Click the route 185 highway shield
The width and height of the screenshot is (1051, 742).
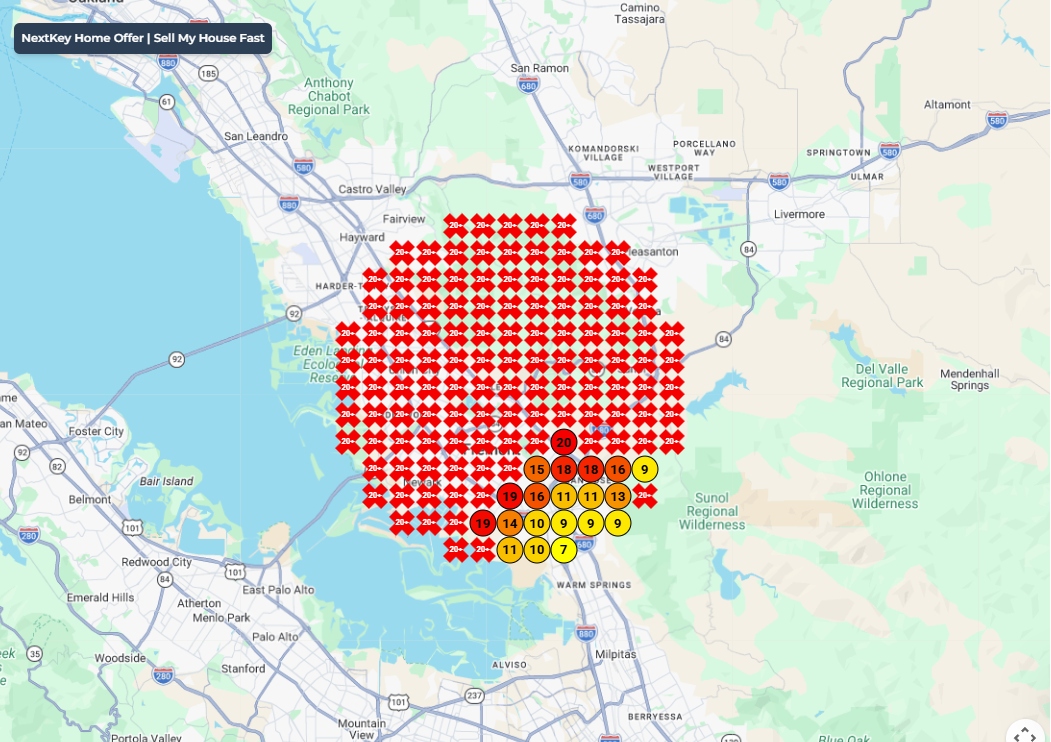tap(208, 73)
